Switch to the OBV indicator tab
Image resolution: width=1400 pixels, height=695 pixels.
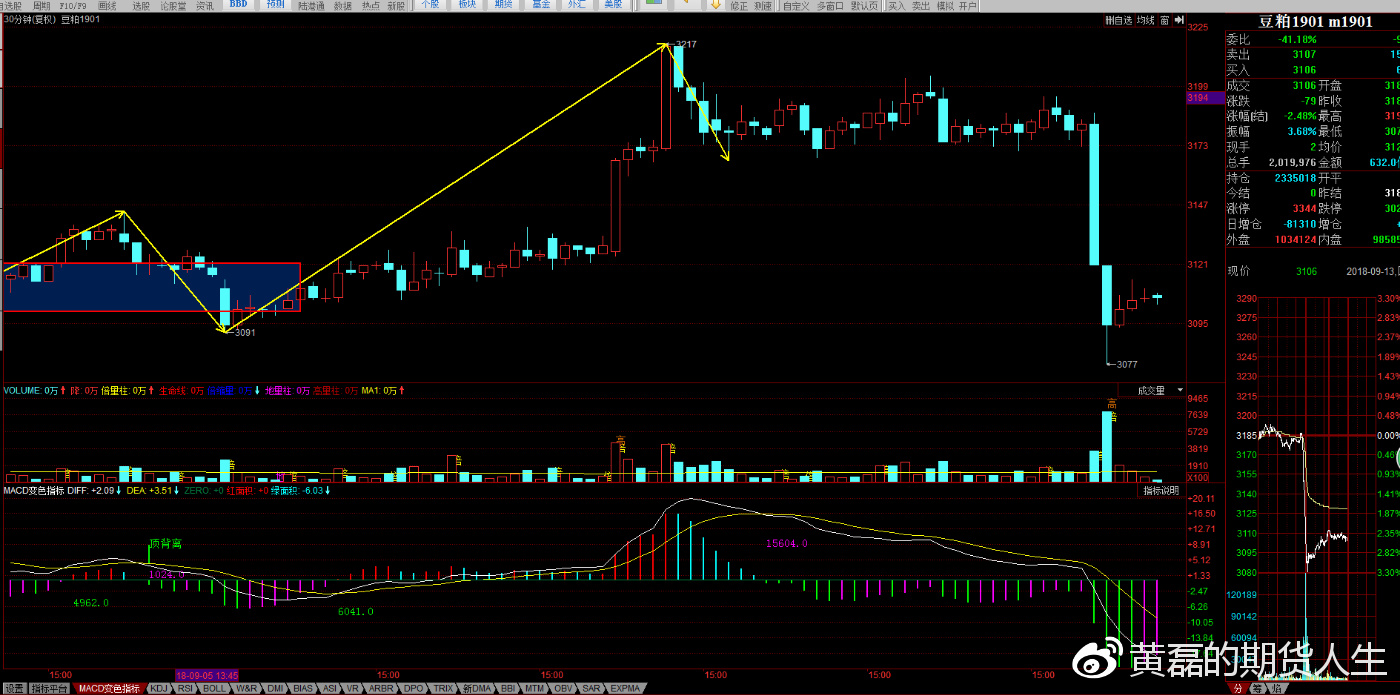[x=564, y=688]
